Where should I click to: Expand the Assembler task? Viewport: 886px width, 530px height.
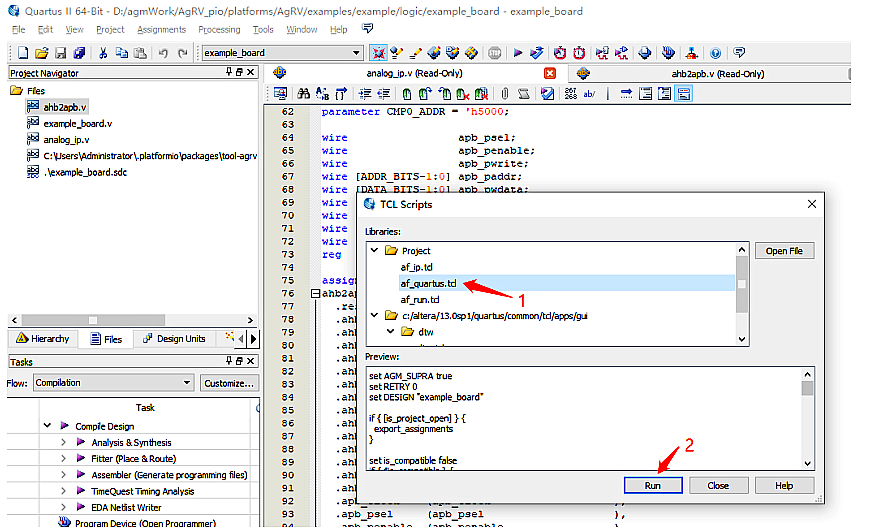(x=63, y=475)
